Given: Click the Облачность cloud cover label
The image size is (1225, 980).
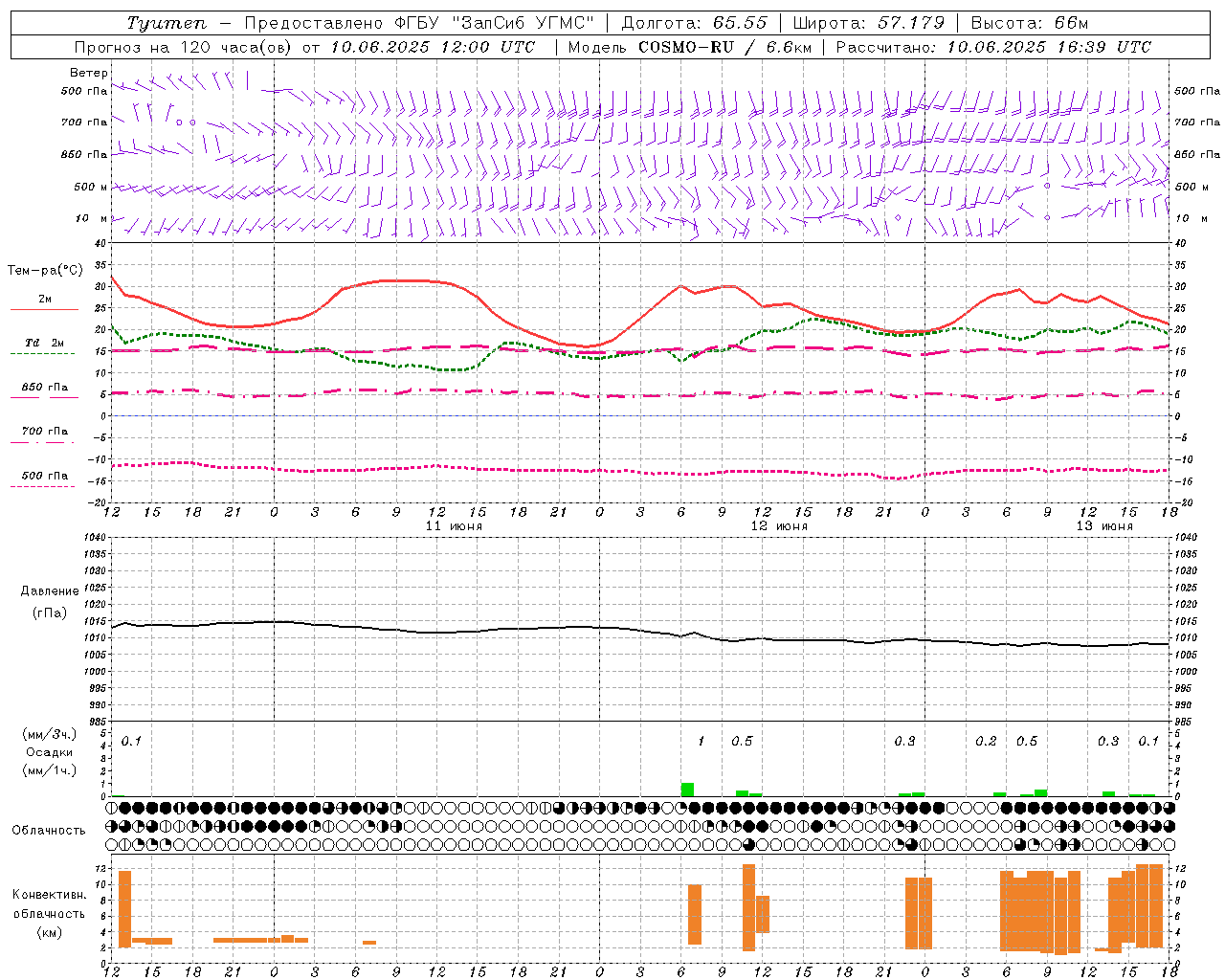Looking at the screenshot, I should 49,831.
